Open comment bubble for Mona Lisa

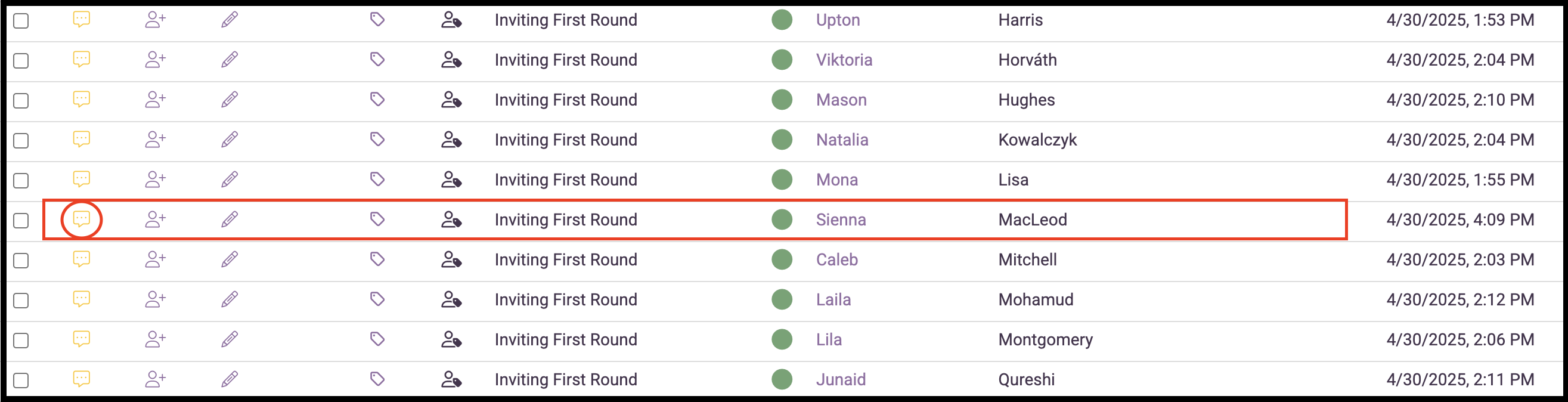pos(82,179)
